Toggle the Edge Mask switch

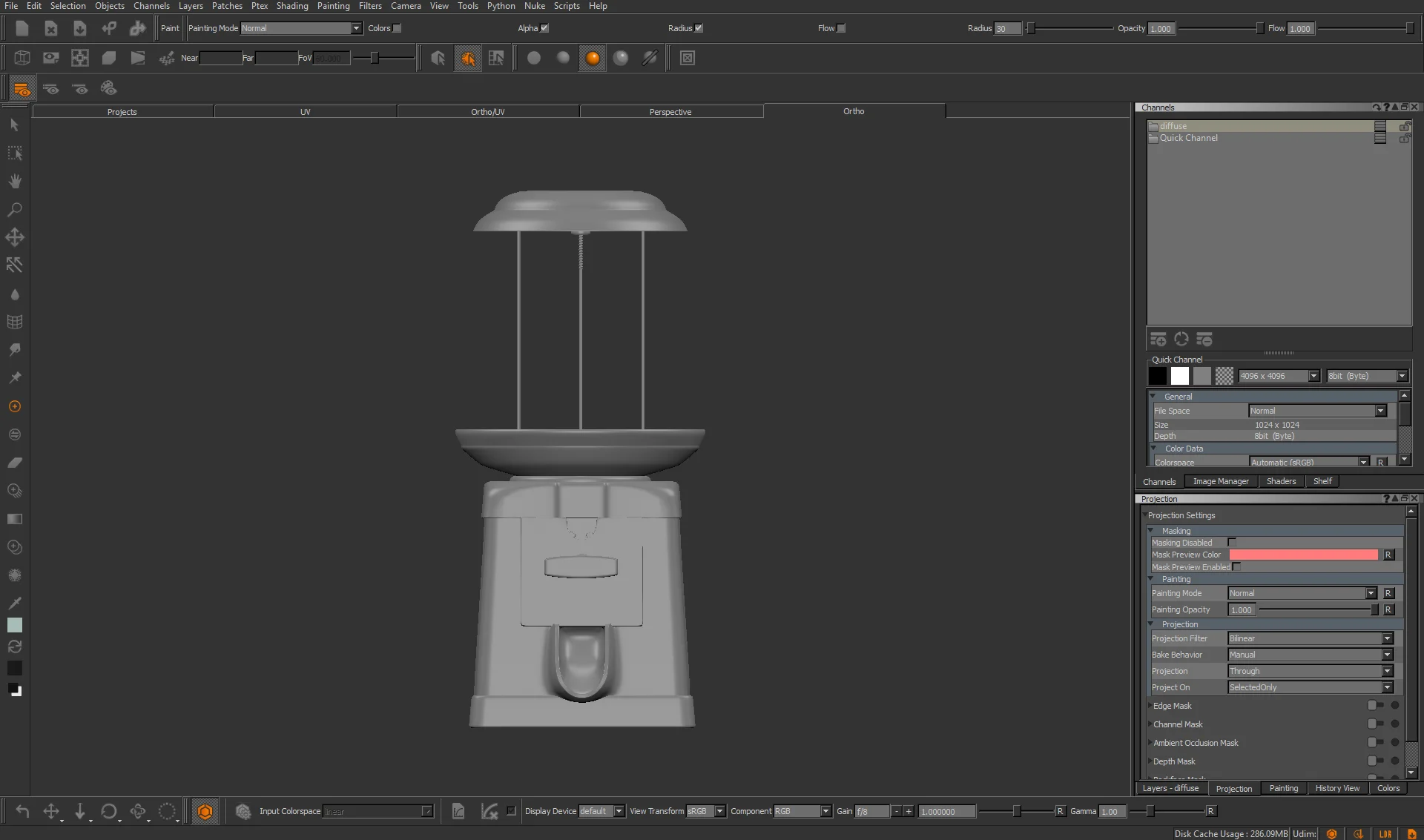click(1374, 706)
